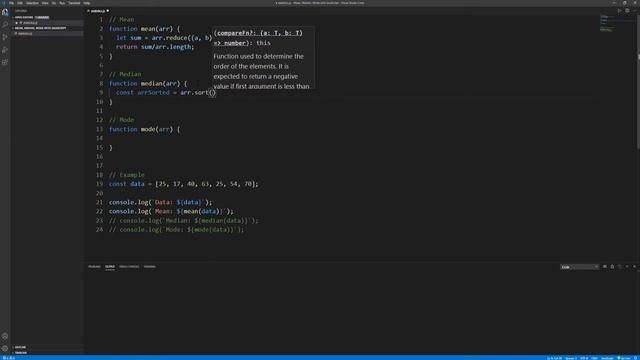
Task: Open the Manage gear icon
Action: click(5, 349)
